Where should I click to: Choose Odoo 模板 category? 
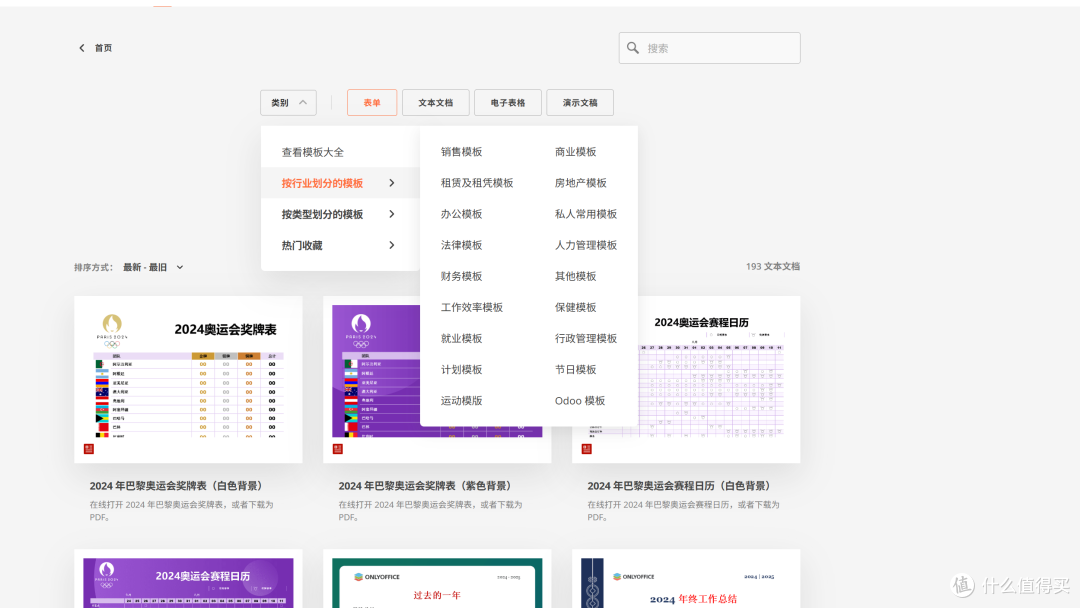click(x=580, y=401)
